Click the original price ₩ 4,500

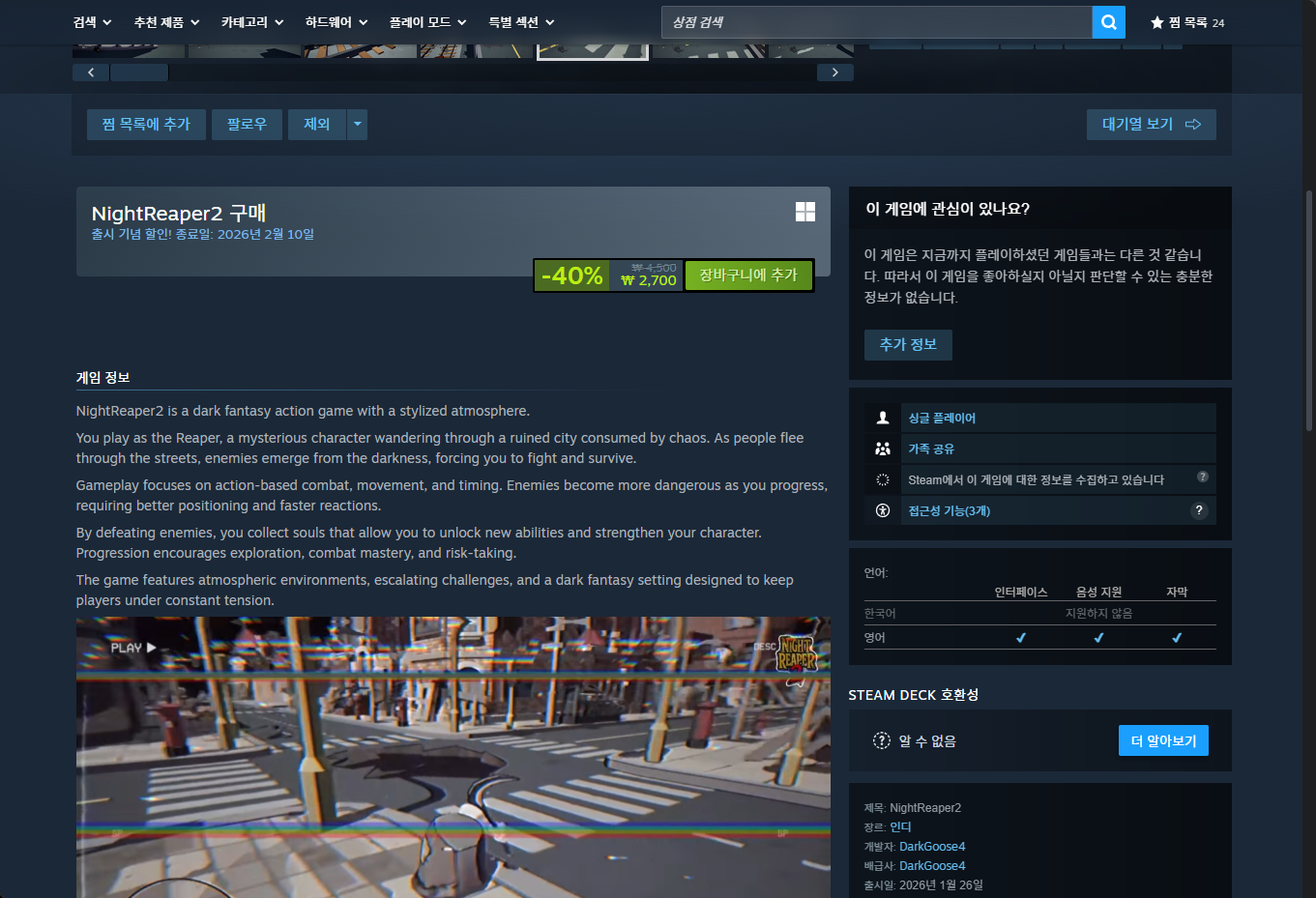654,268
